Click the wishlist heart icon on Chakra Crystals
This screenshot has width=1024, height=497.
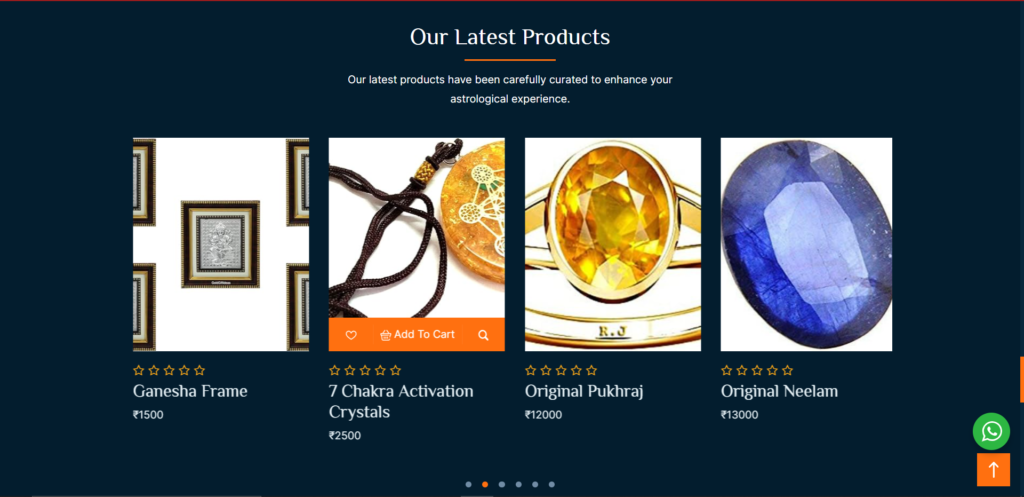(x=351, y=335)
